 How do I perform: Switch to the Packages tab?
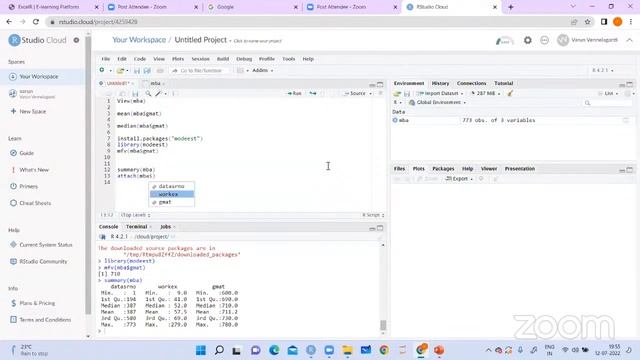click(443, 169)
